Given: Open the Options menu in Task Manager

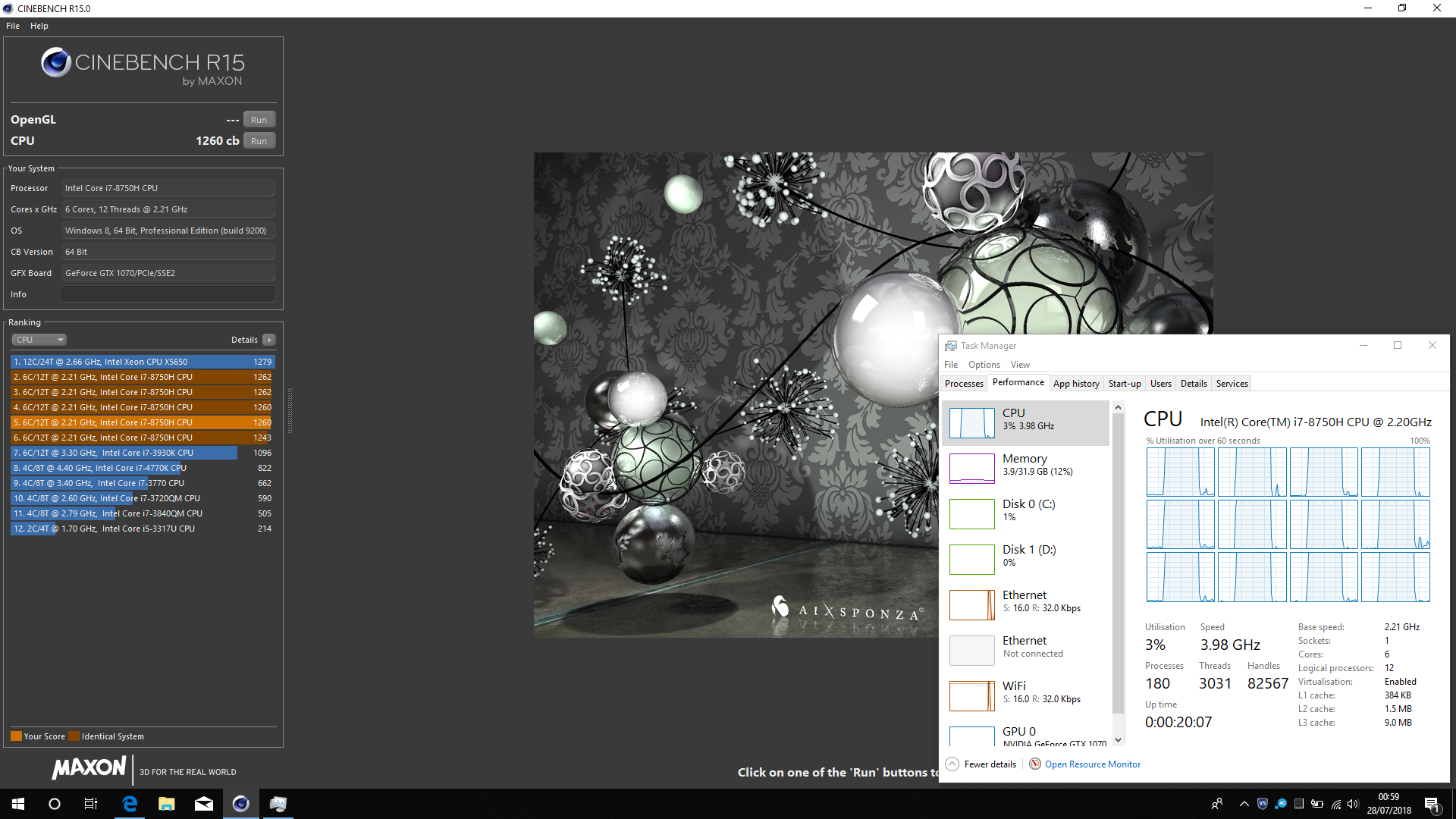Looking at the screenshot, I should click(x=984, y=365).
